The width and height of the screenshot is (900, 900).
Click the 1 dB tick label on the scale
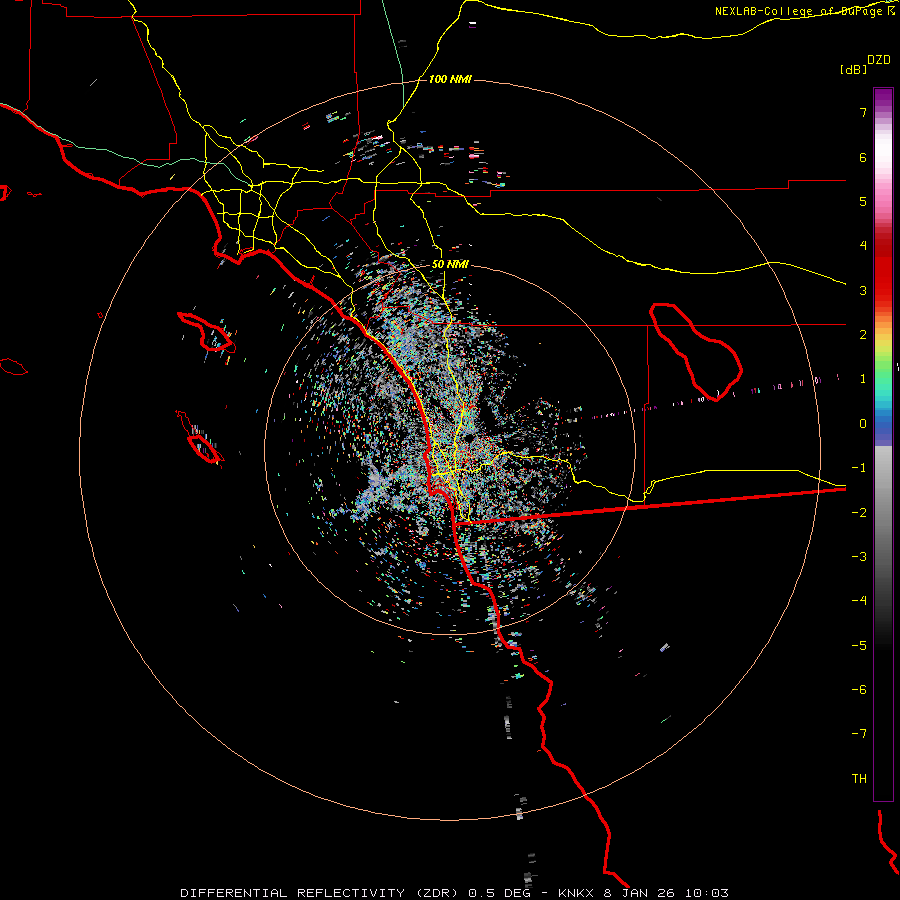[x=863, y=379]
